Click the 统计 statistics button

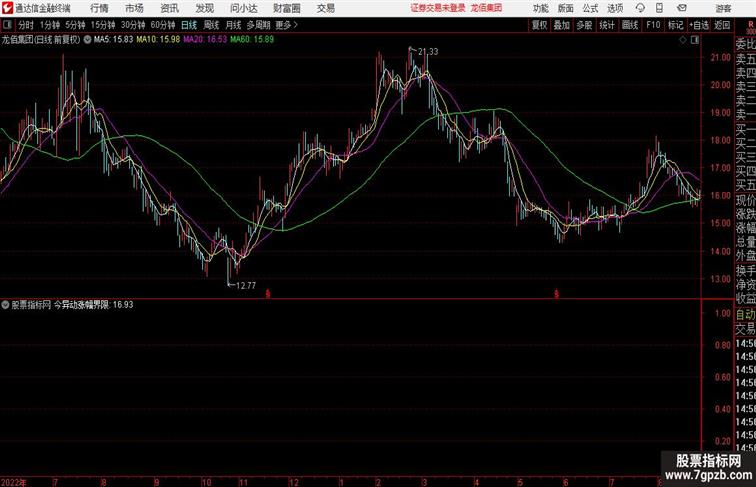coord(607,25)
